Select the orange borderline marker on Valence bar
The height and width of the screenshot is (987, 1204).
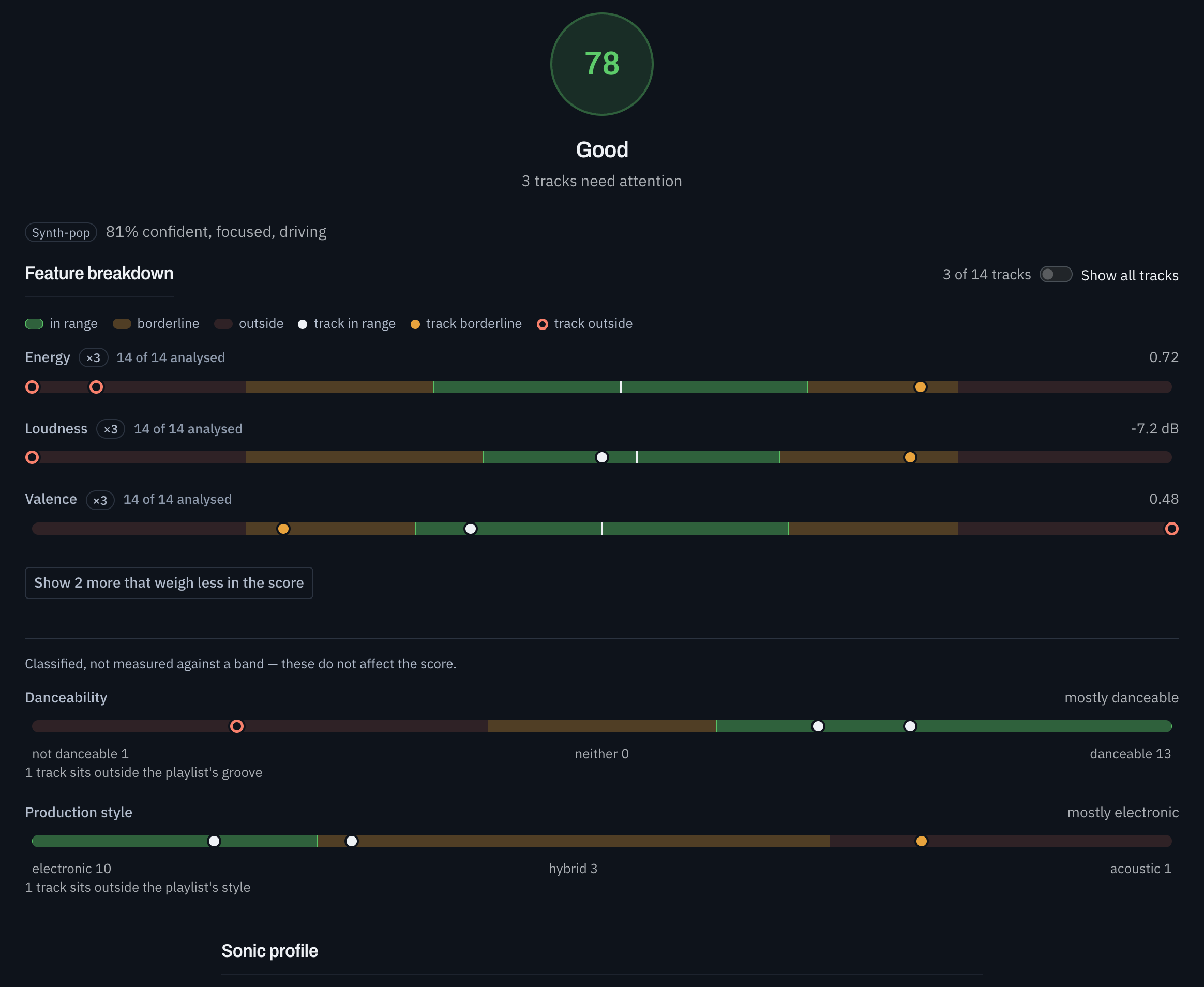click(x=283, y=529)
